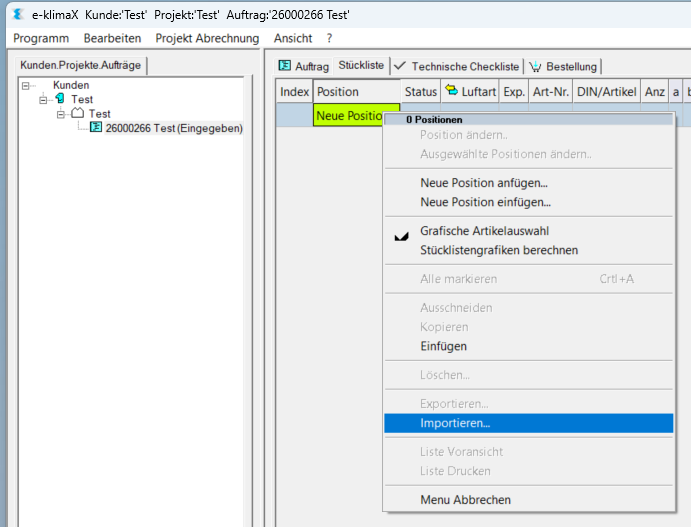Click the Position column header

pos(357,92)
